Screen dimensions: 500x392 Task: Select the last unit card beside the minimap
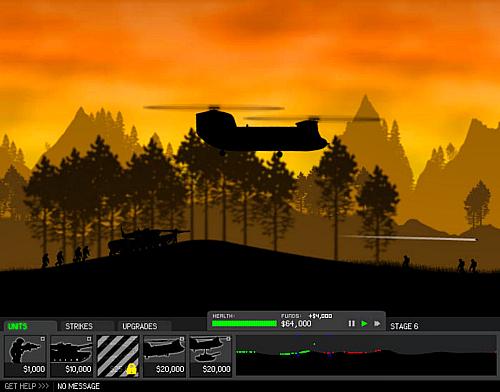[211, 356]
